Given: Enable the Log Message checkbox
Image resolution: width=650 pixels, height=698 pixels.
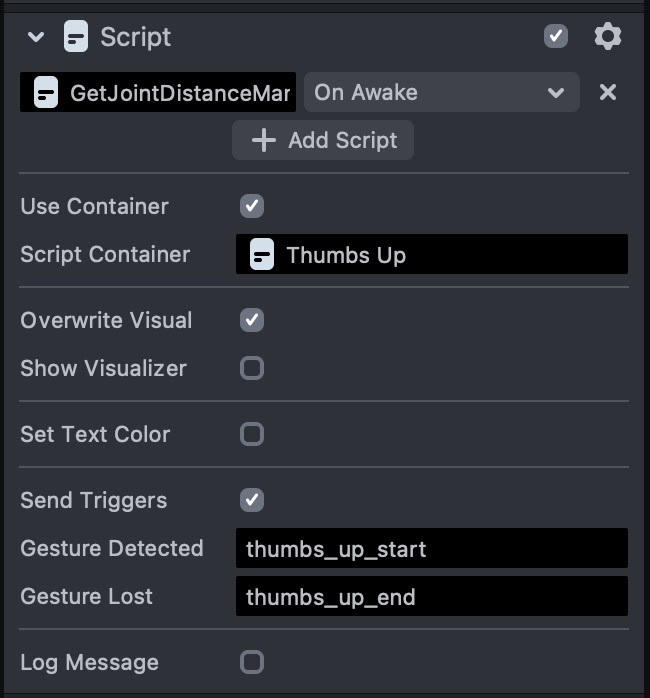Looking at the screenshot, I should coord(252,662).
